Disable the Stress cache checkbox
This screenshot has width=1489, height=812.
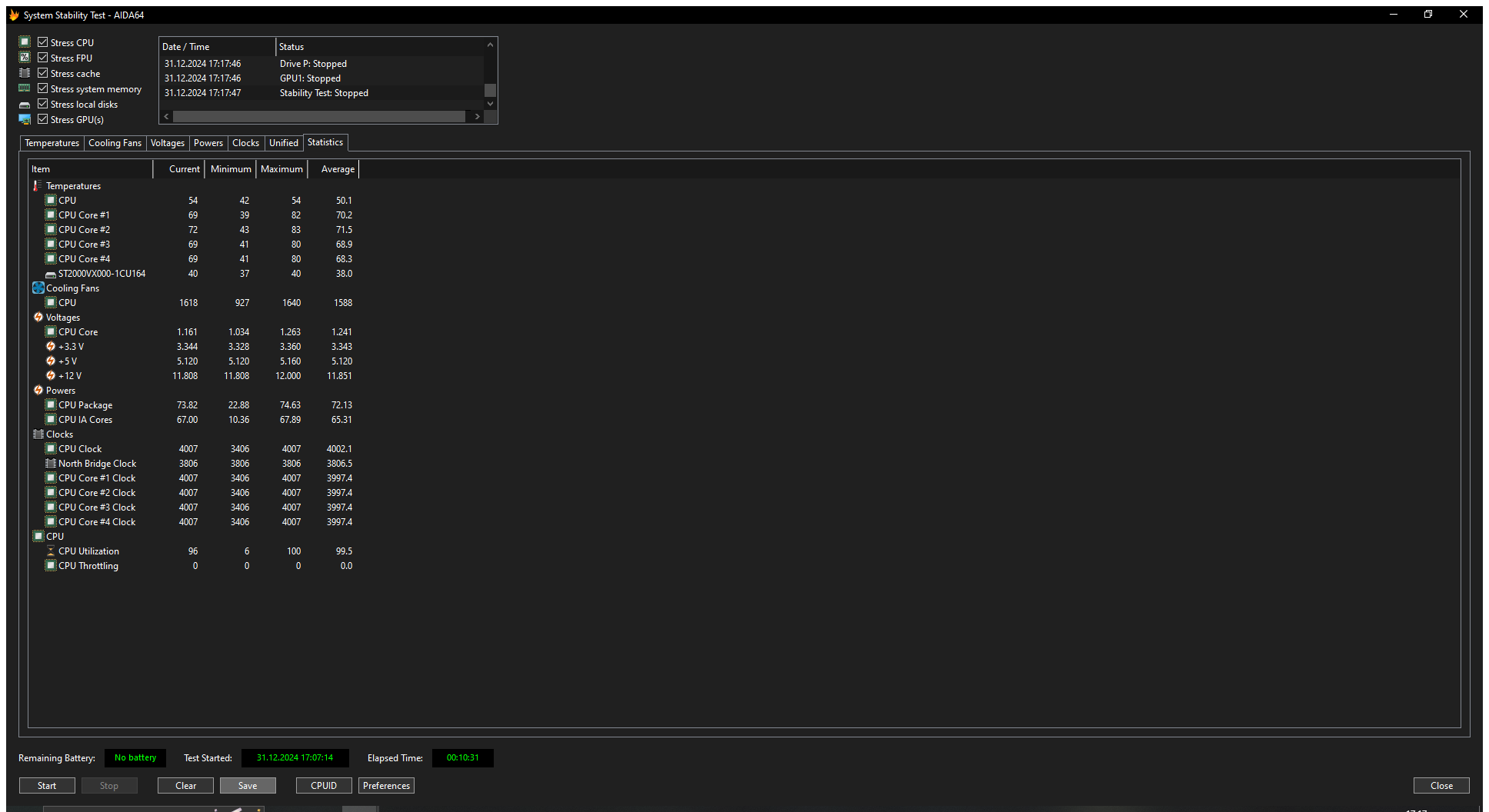[43, 73]
